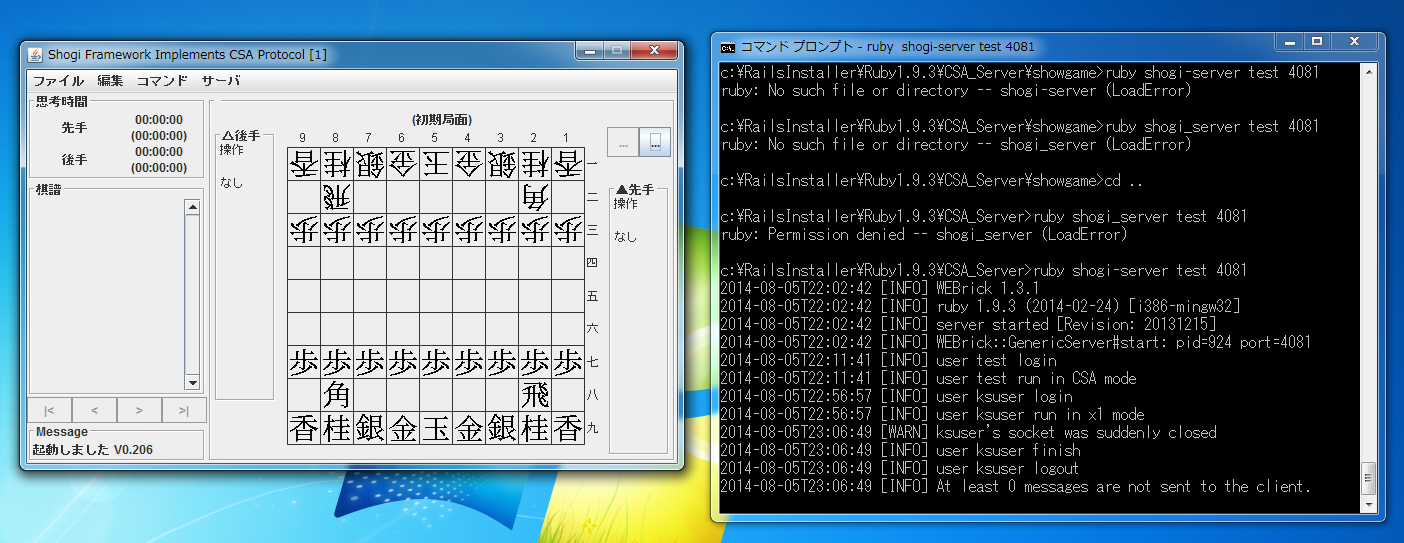1404x543 pixels.
Task: Select the inverted 飛 rook on rank 二
Action: click(x=337, y=196)
